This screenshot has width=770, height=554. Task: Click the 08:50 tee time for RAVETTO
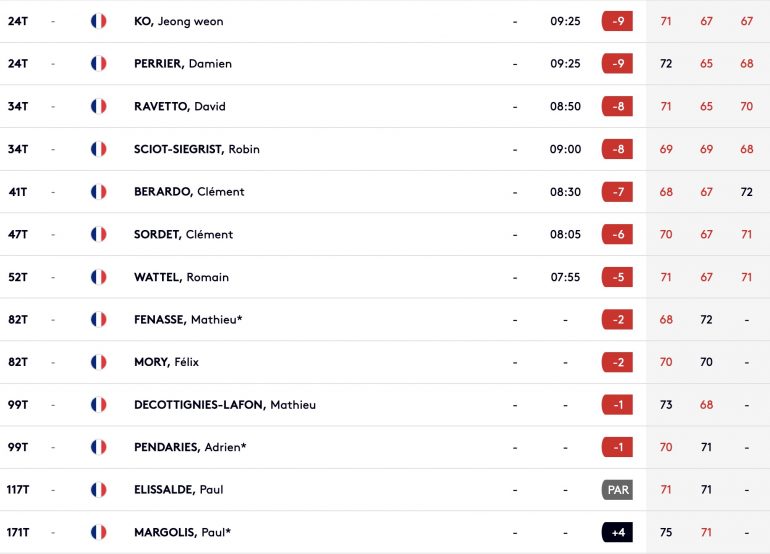coord(565,106)
